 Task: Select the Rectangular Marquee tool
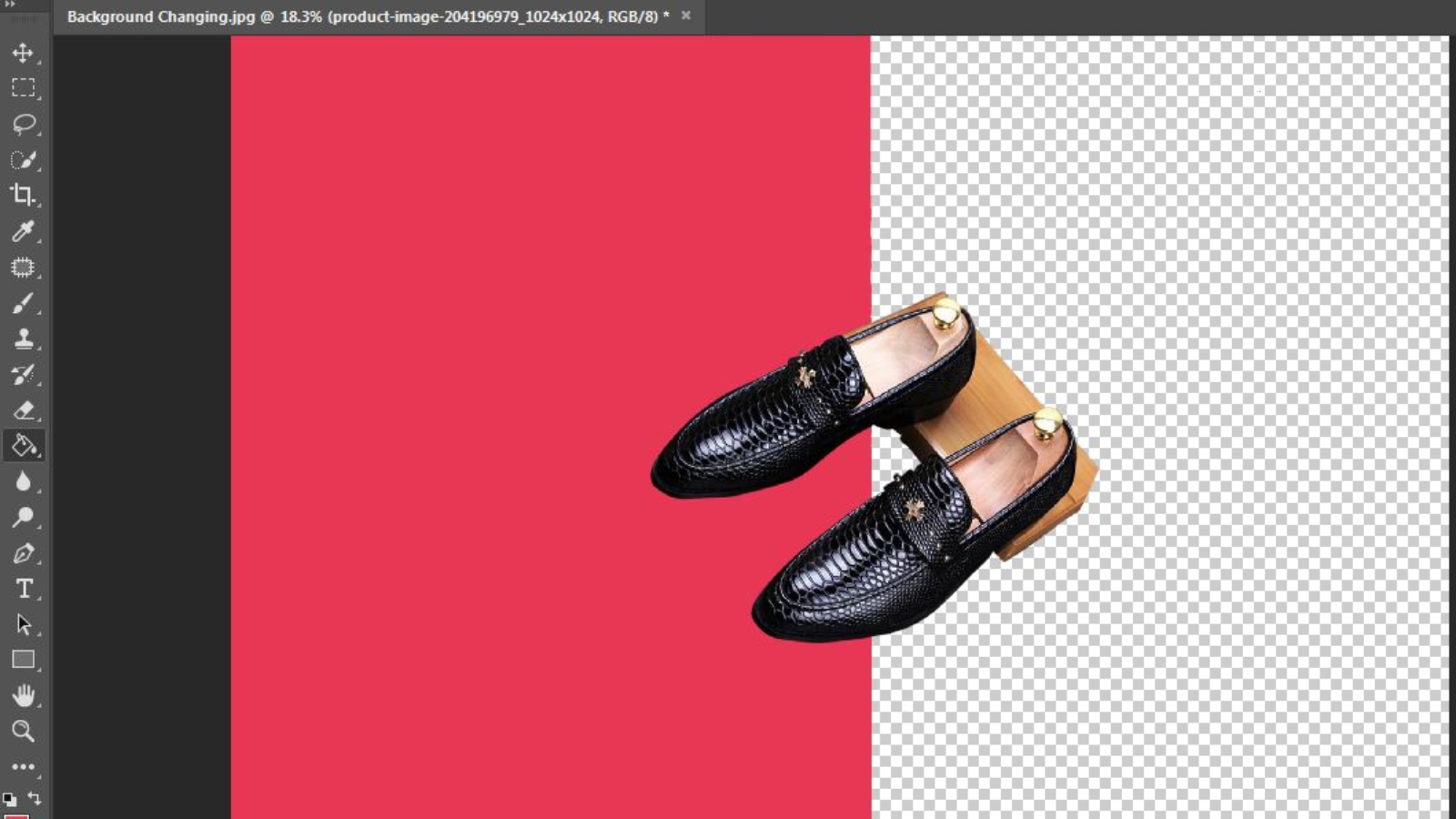[x=23, y=88]
